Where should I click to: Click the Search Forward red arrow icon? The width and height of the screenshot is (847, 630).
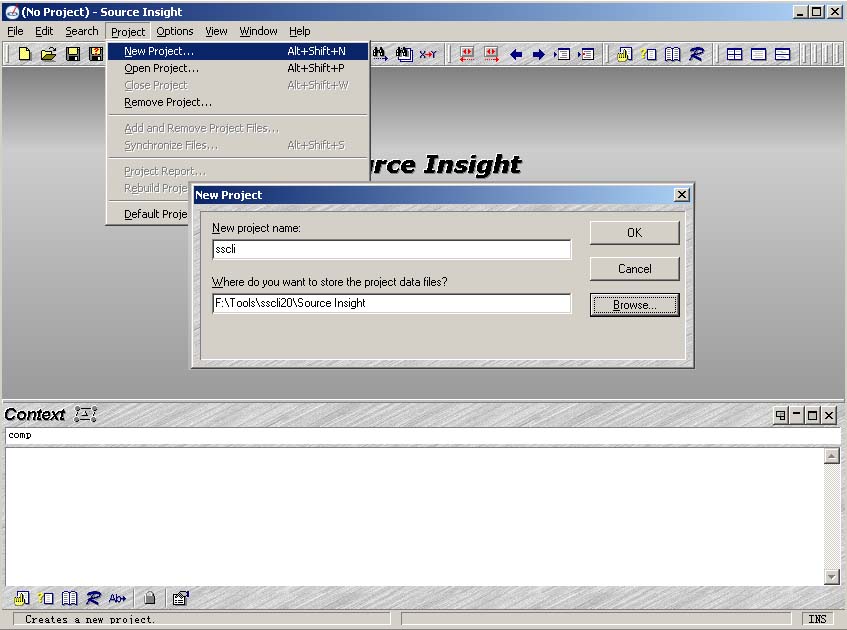tap(492, 54)
